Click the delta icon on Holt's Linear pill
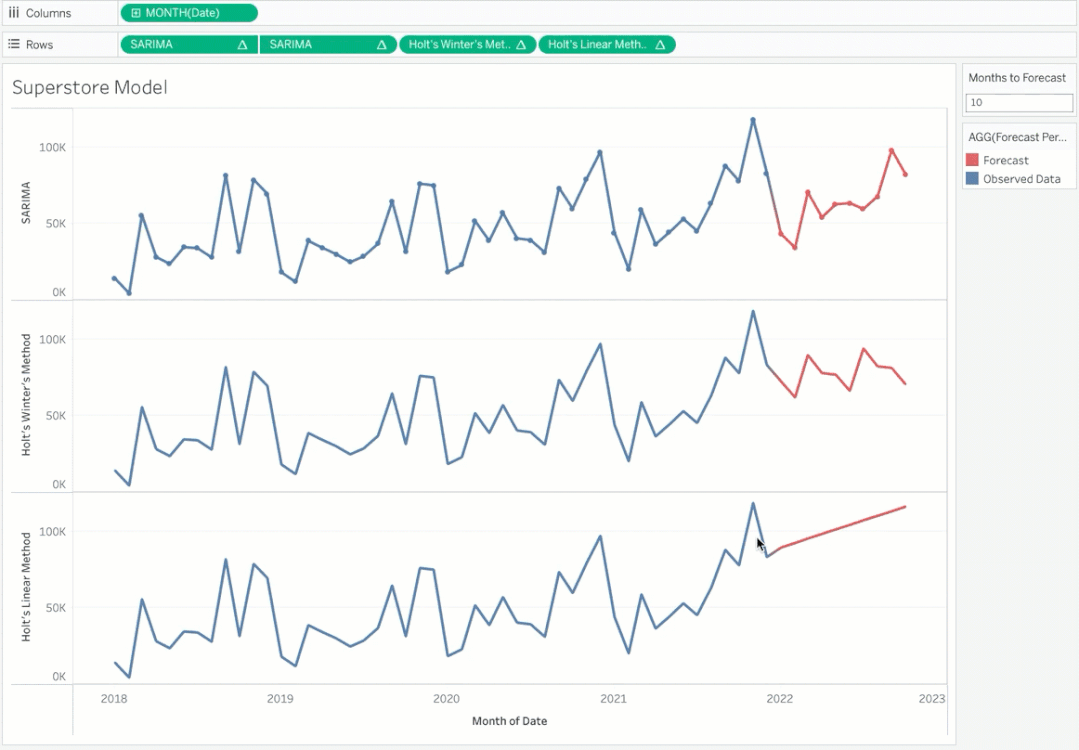Image resolution: width=1079 pixels, height=750 pixels. (660, 45)
